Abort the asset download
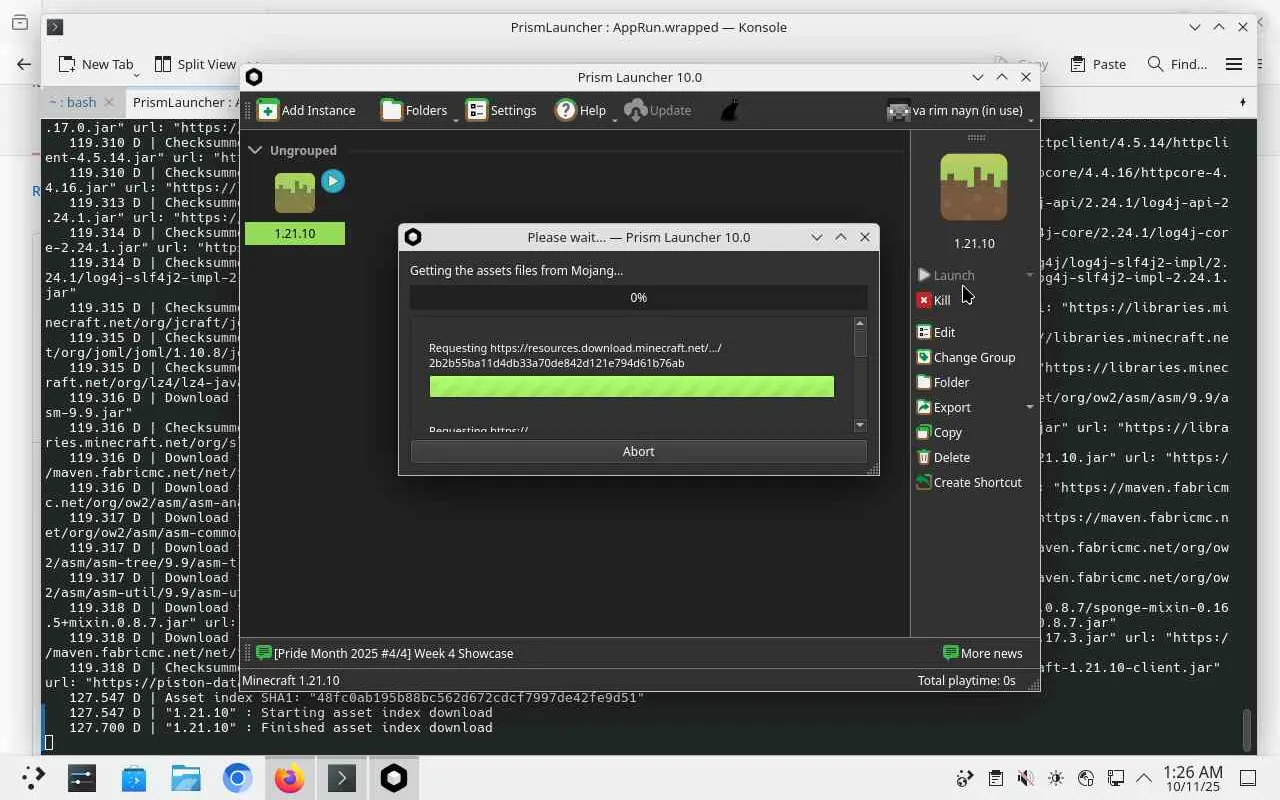 [x=638, y=451]
